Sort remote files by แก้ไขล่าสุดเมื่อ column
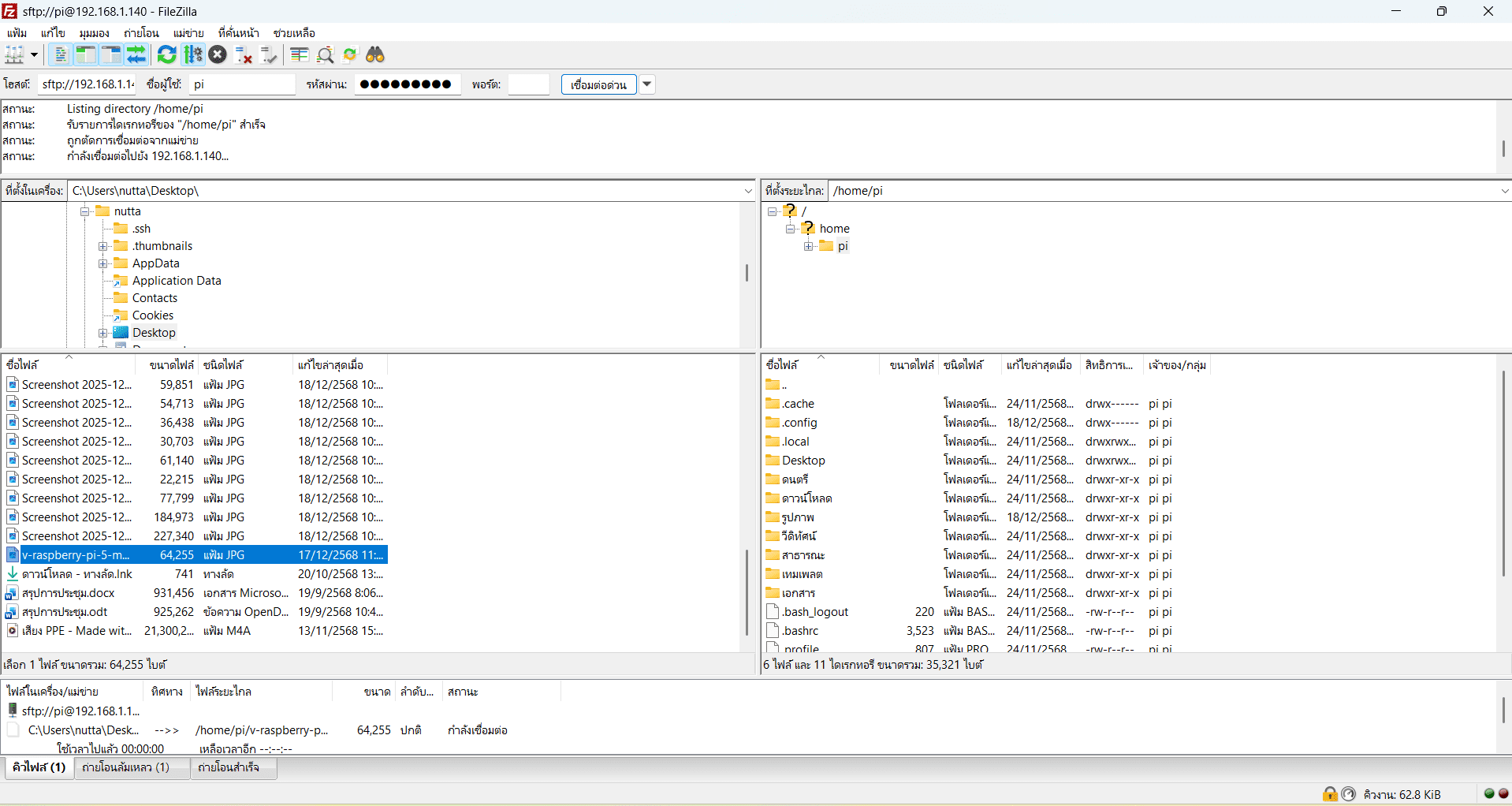This screenshot has height=806, width=1512. (1041, 365)
